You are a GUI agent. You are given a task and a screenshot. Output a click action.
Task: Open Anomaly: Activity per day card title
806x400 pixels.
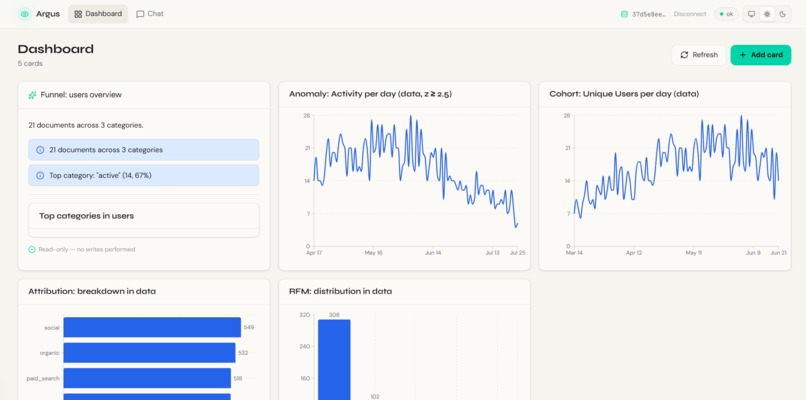click(x=370, y=94)
